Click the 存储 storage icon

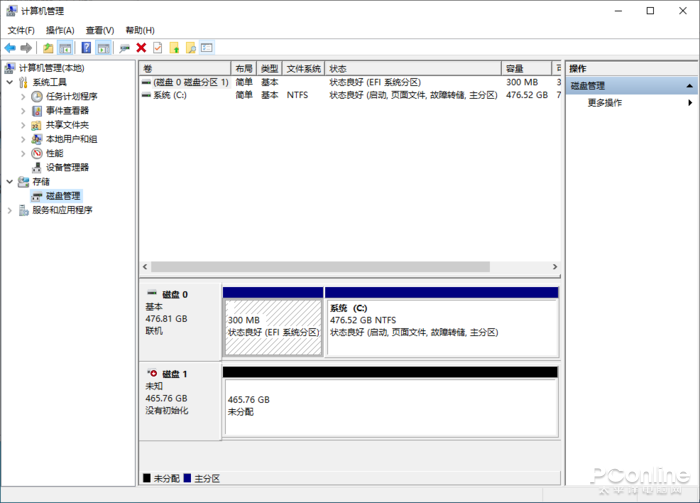pyautogui.click(x=23, y=182)
